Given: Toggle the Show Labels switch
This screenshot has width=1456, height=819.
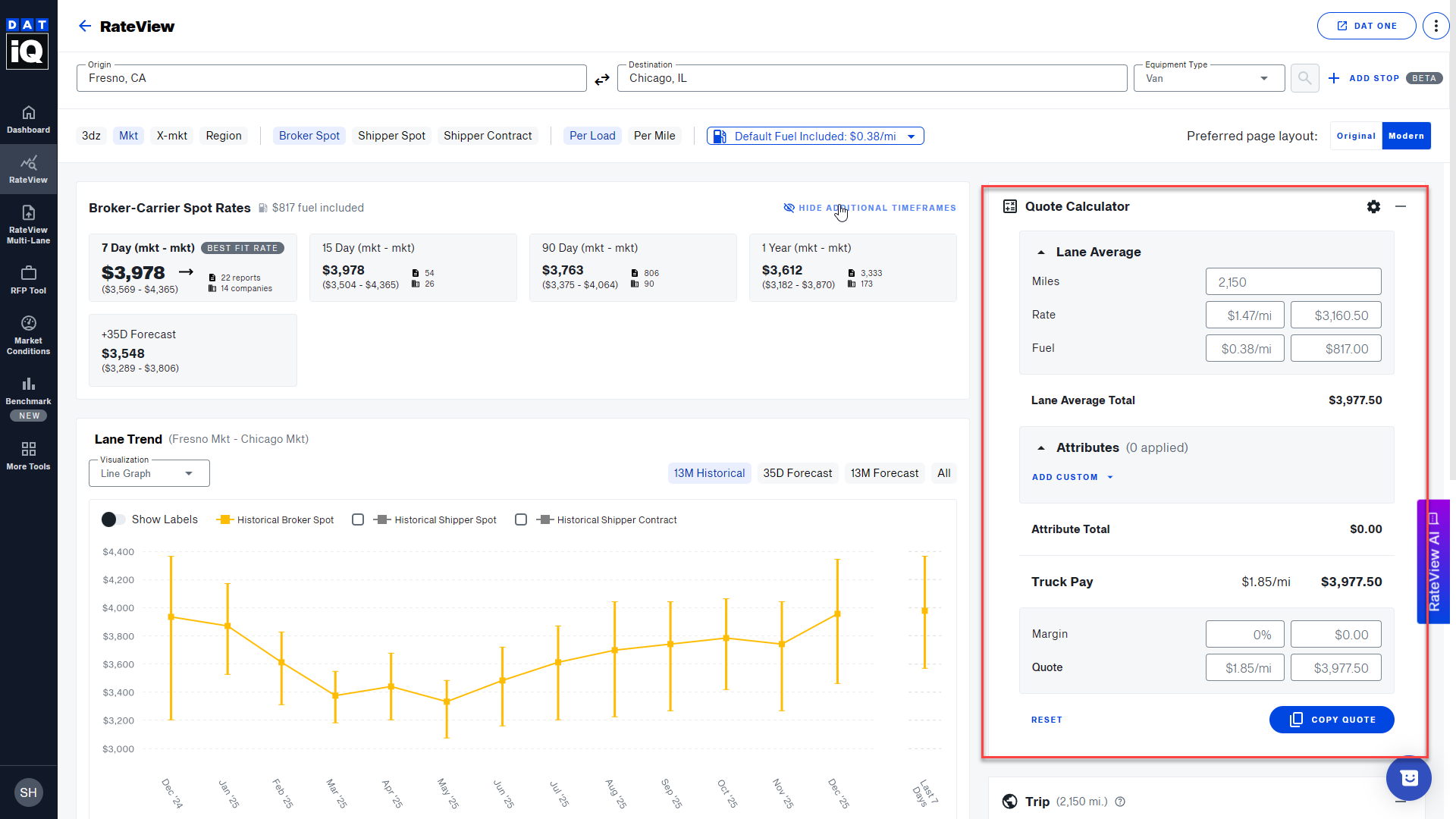Looking at the screenshot, I should (113, 519).
